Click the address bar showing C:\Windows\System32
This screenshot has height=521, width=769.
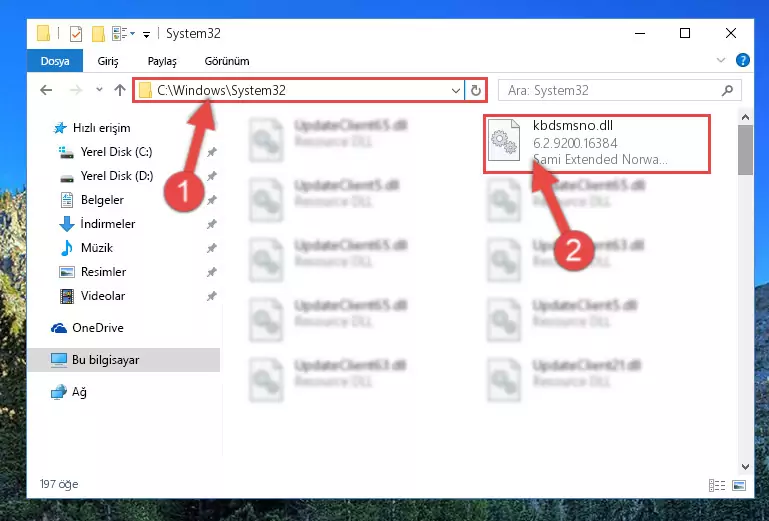click(299, 90)
